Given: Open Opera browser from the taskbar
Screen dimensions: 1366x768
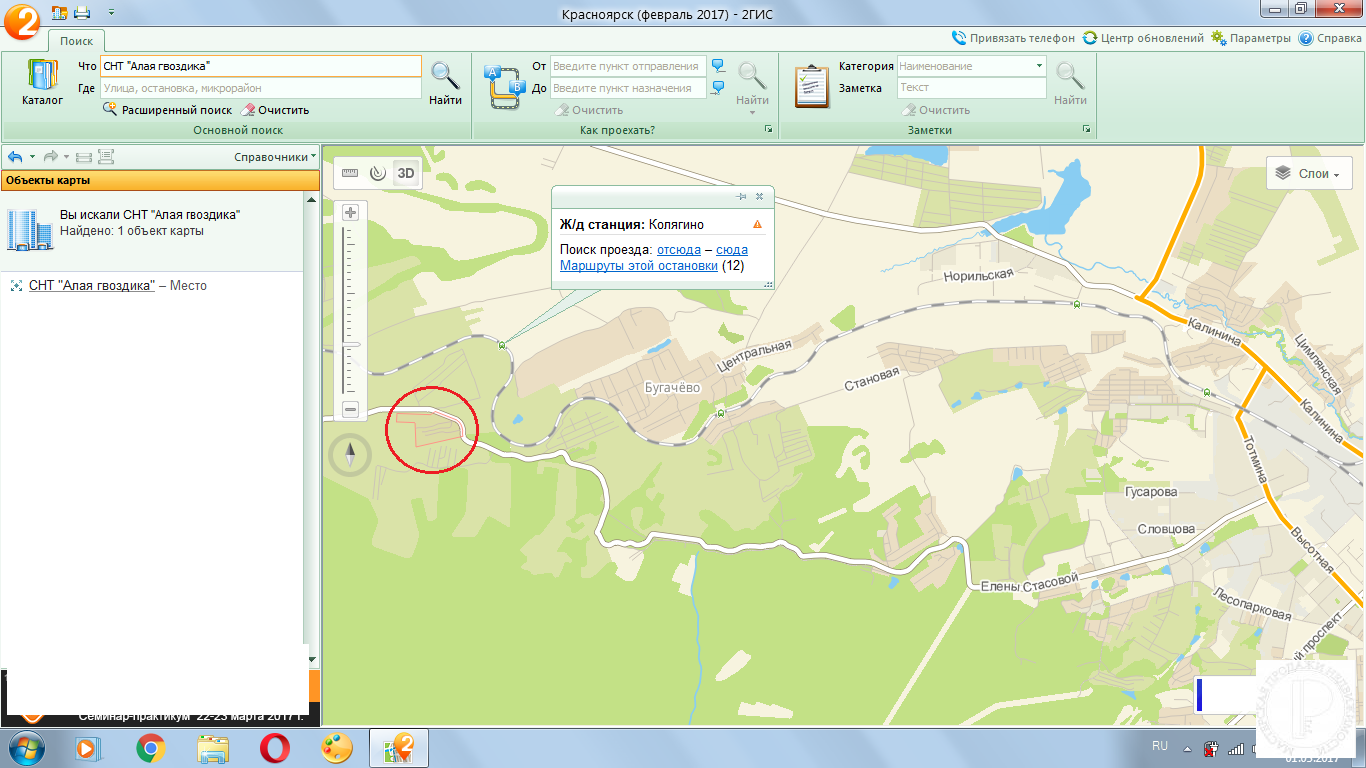Looking at the screenshot, I should (x=275, y=748).
